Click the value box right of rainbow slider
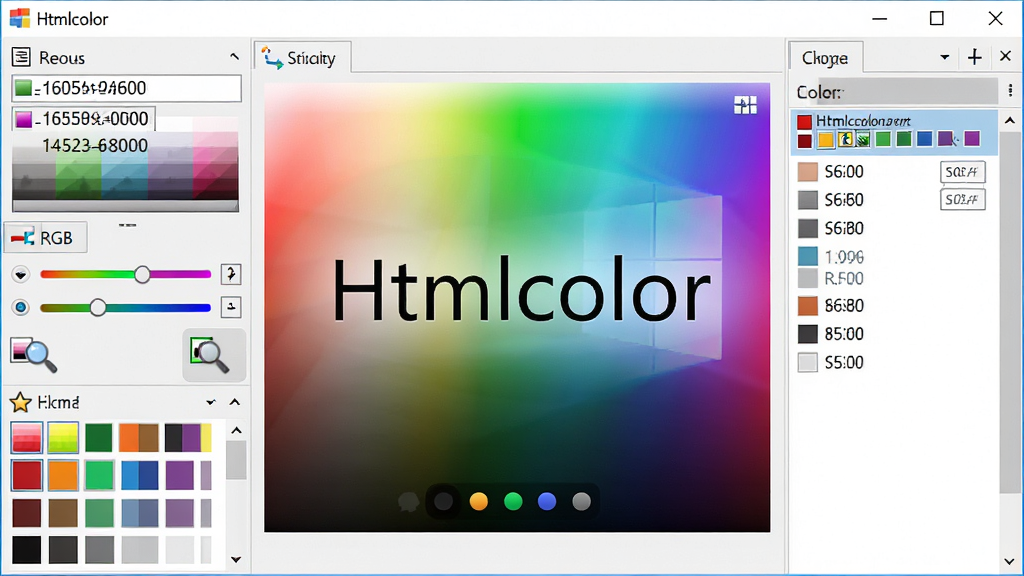Image resolution: width=1024 pixels, height=576 pixels. pos(231,274)
